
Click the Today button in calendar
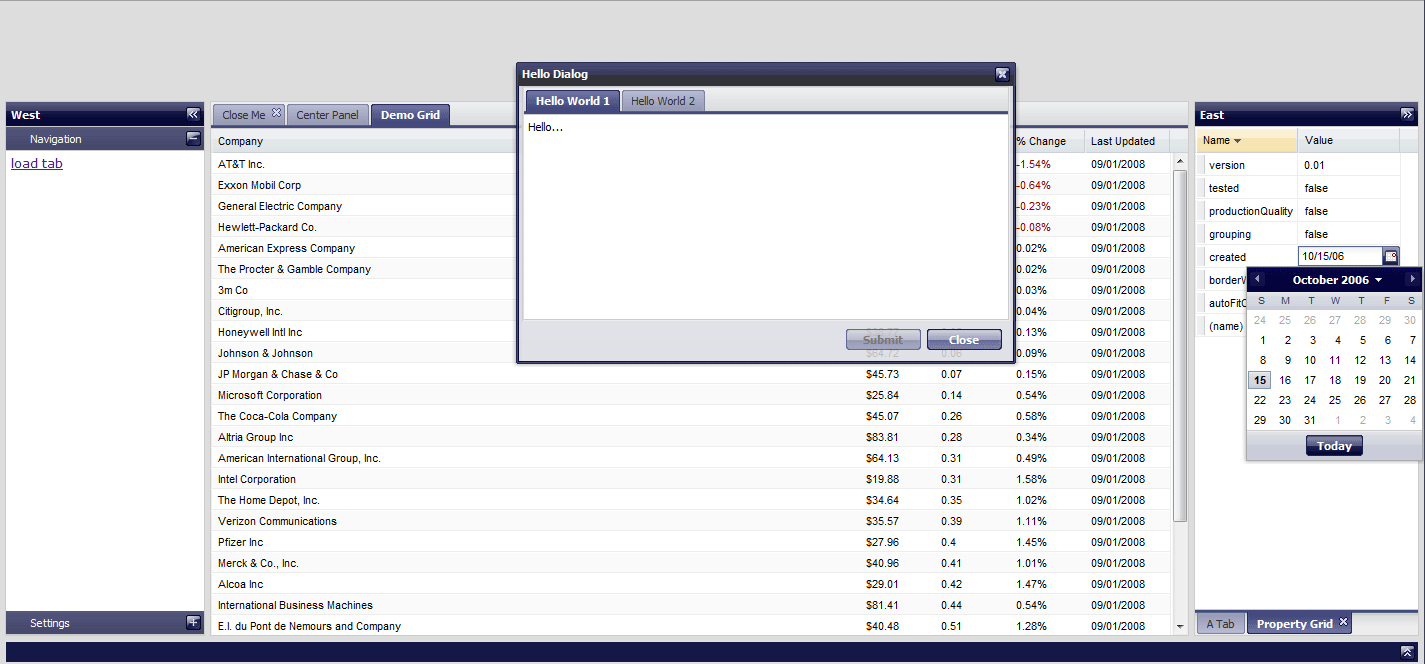point(1334,446)
